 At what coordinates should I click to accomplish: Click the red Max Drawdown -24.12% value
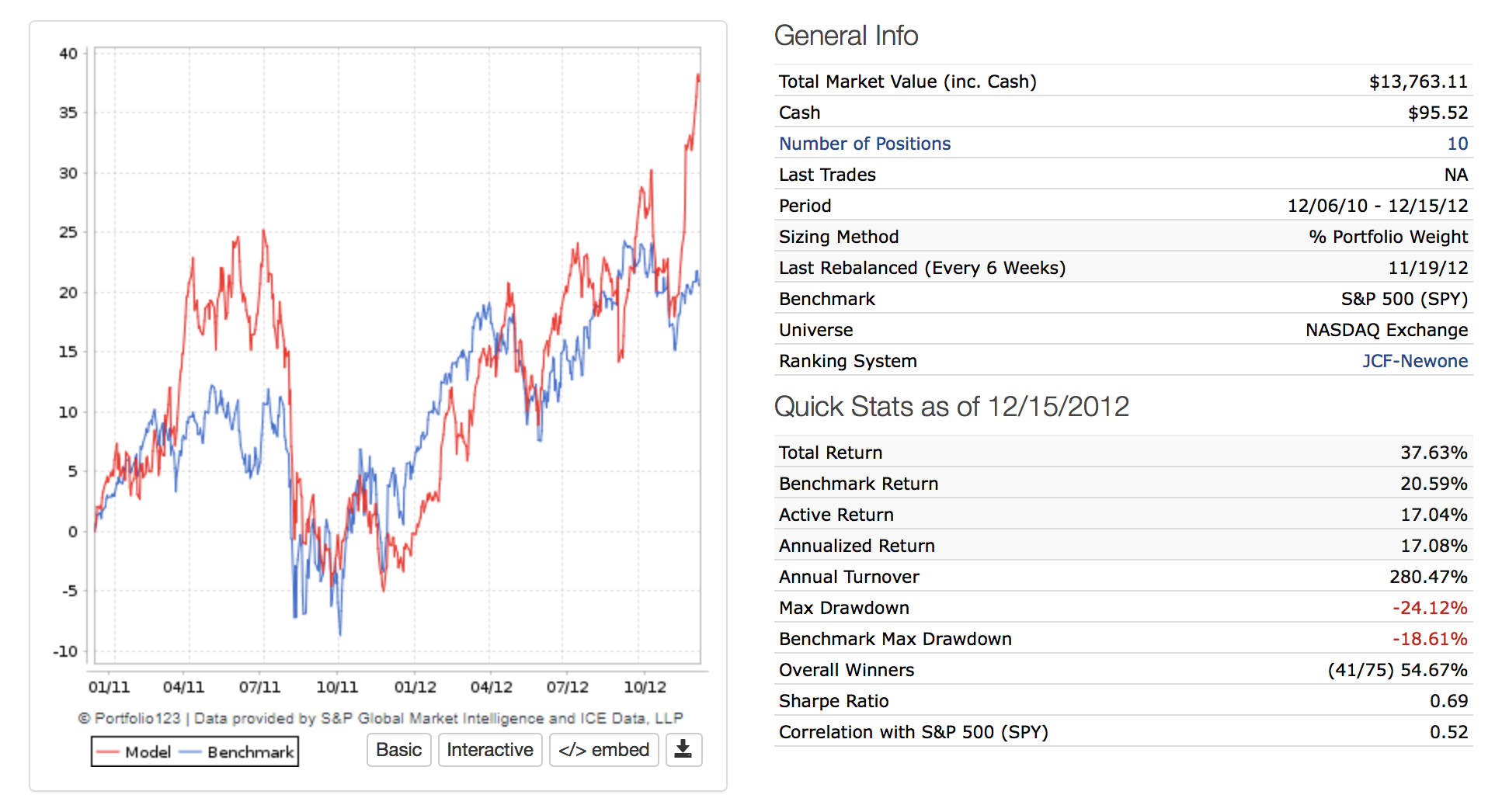(1429, 608)
